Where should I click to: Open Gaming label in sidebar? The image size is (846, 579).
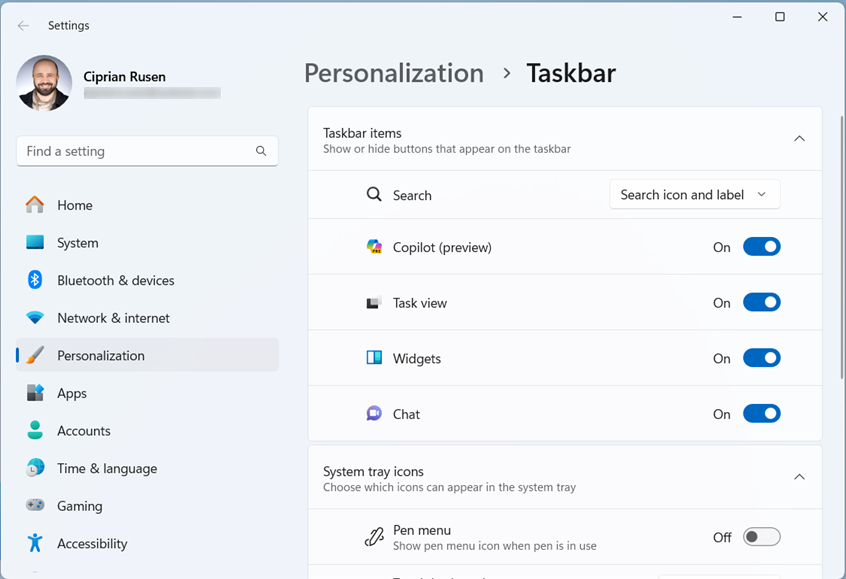click(80, 506)
